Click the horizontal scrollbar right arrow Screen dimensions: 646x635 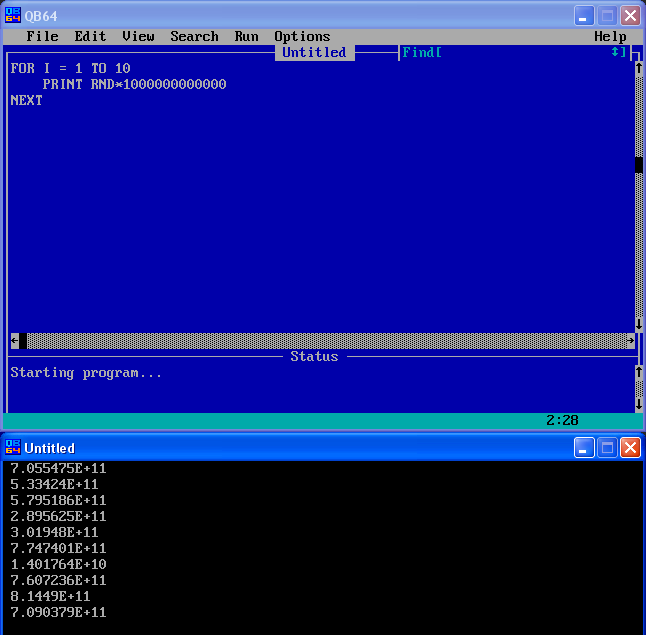pos(630,340)
